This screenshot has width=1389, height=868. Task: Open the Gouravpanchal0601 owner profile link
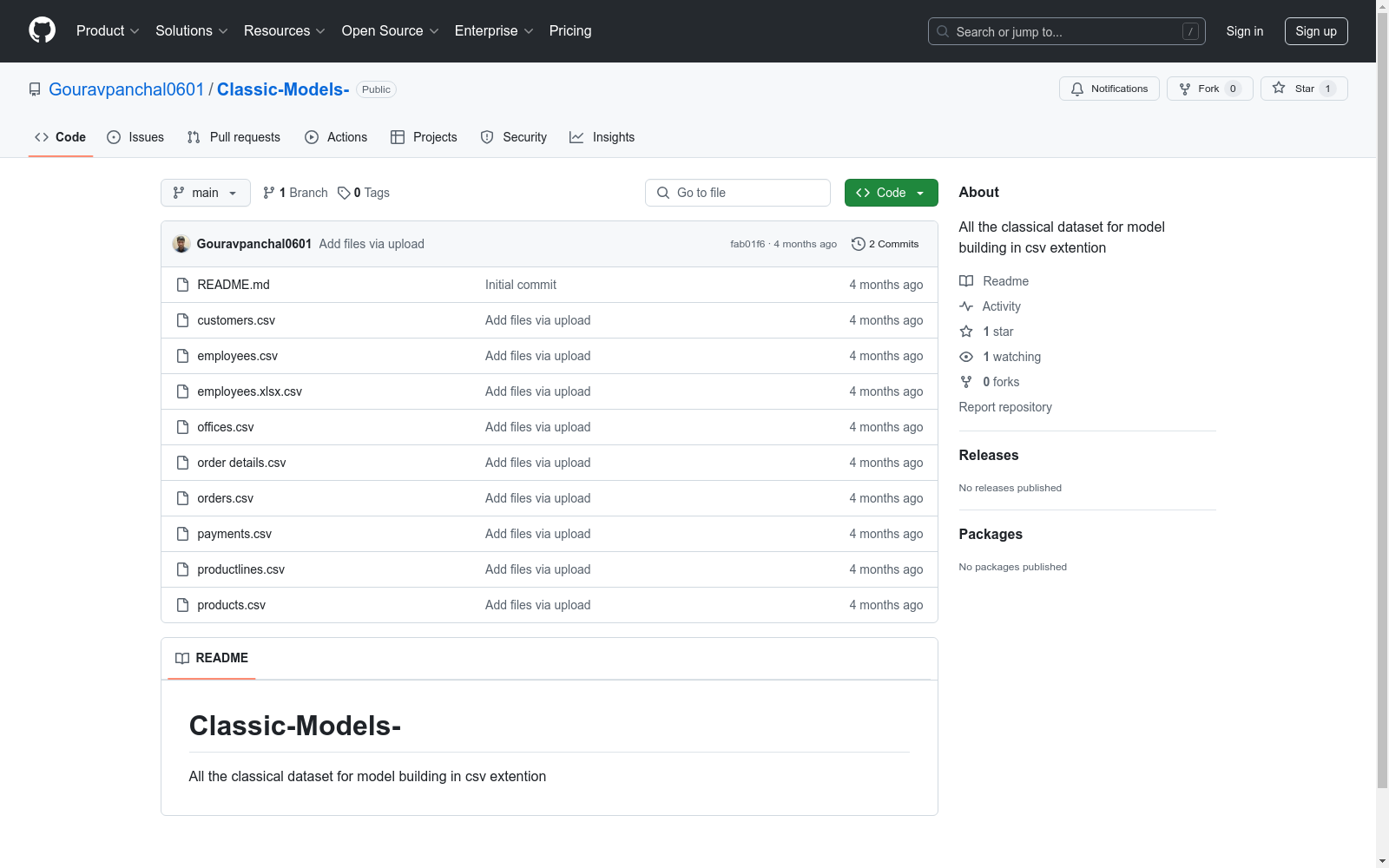point(127,89)
